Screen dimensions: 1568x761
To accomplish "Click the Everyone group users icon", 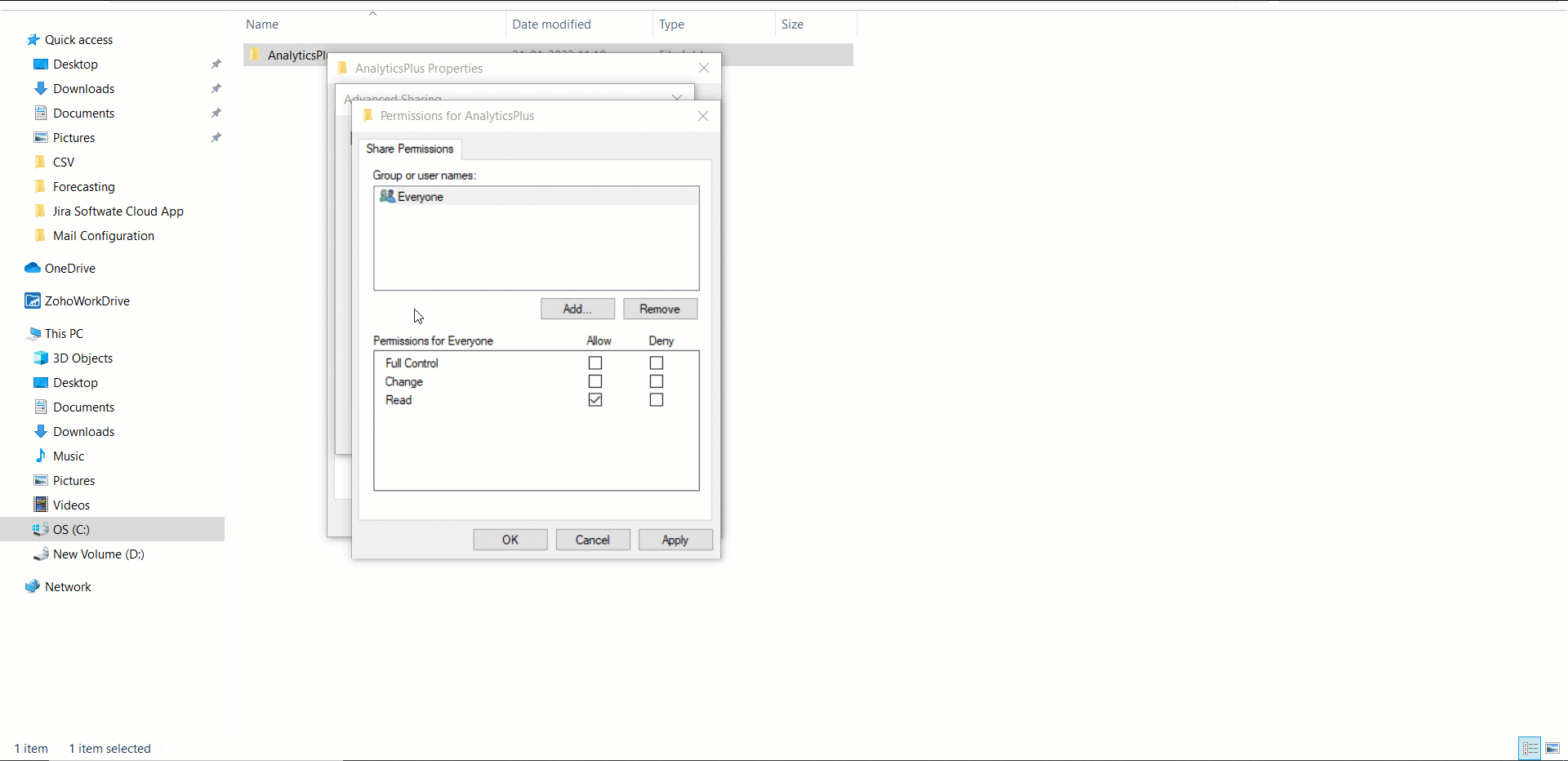I will tap(387, 196).
